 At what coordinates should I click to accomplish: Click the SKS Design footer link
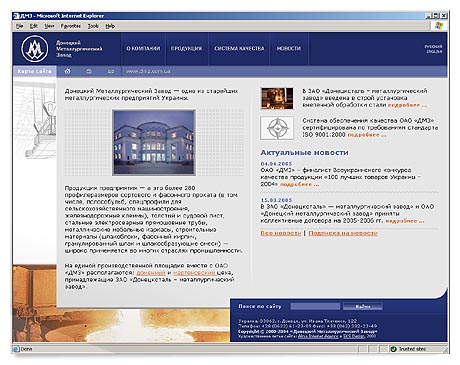[x=354, y=336]
